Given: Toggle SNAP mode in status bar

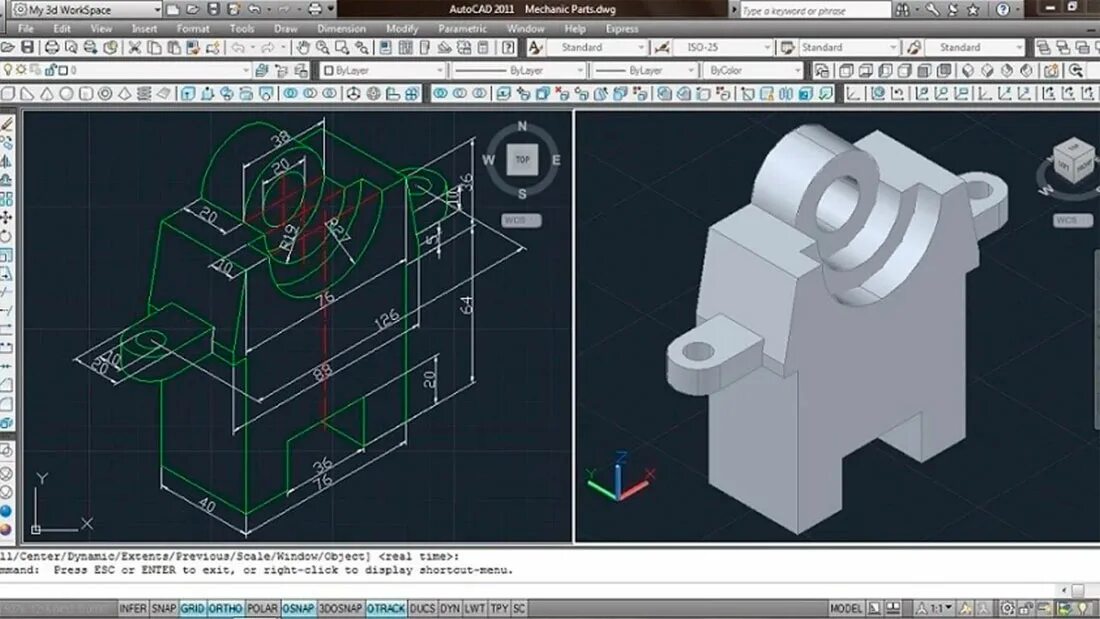Looking at the screenshot, I should 163,608.
